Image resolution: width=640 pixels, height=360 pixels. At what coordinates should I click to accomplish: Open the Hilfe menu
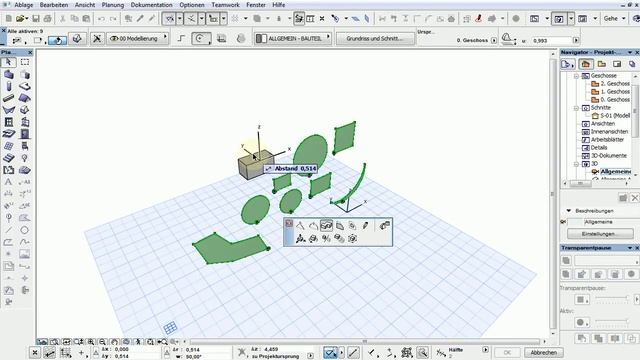(x=278, y=5)
